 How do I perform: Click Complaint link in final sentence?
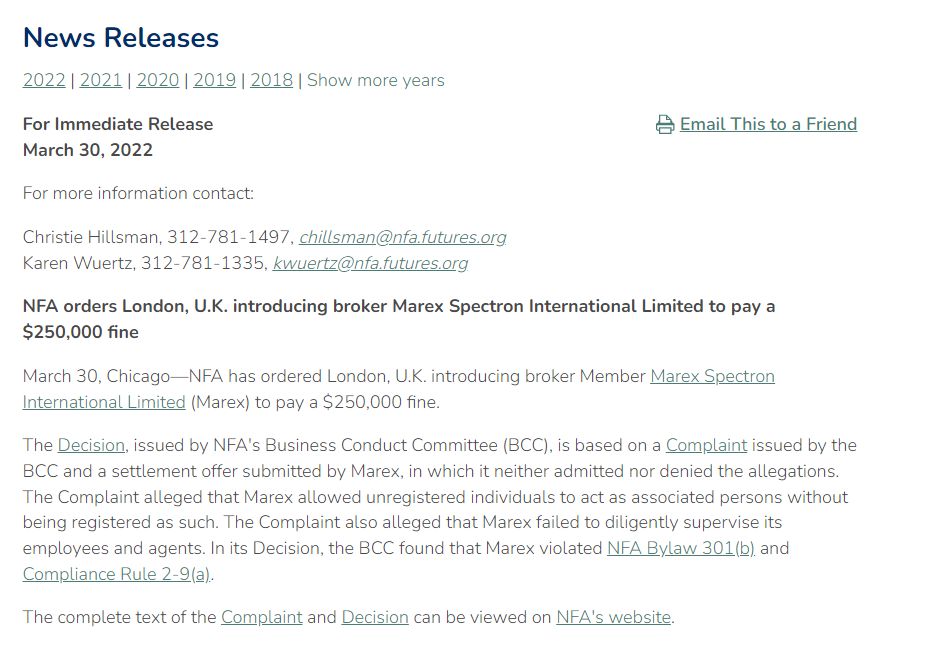[x=262, y=618]
